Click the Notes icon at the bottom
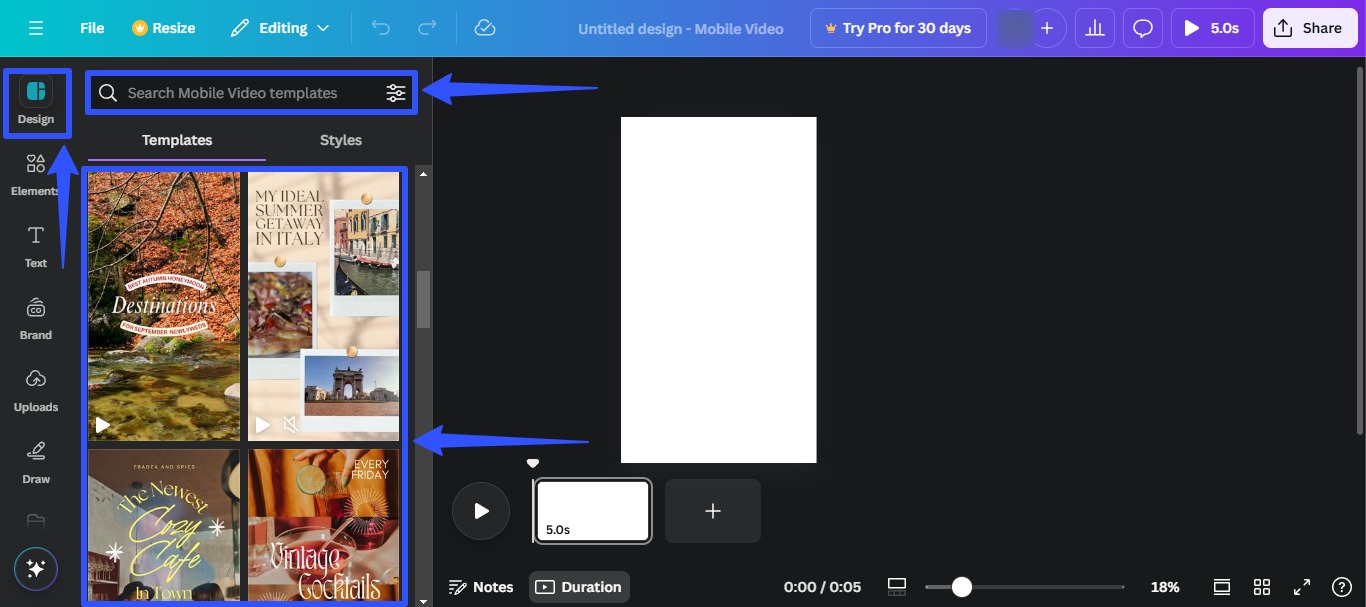 457,587
